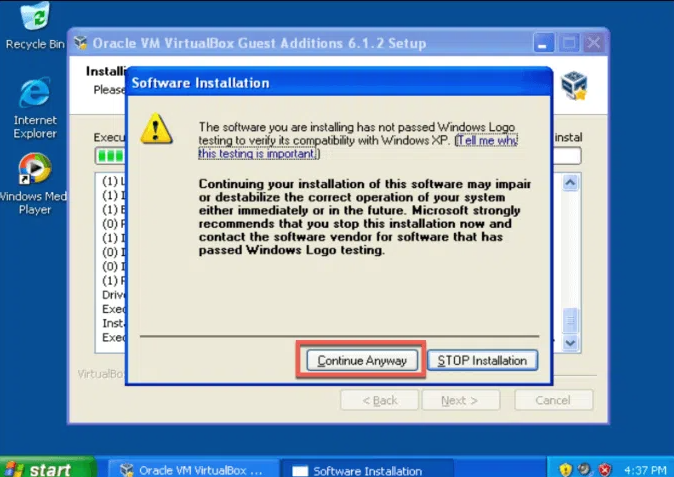
Task: Select the Windows Media Player desktop icon
Action: point(34,184)
